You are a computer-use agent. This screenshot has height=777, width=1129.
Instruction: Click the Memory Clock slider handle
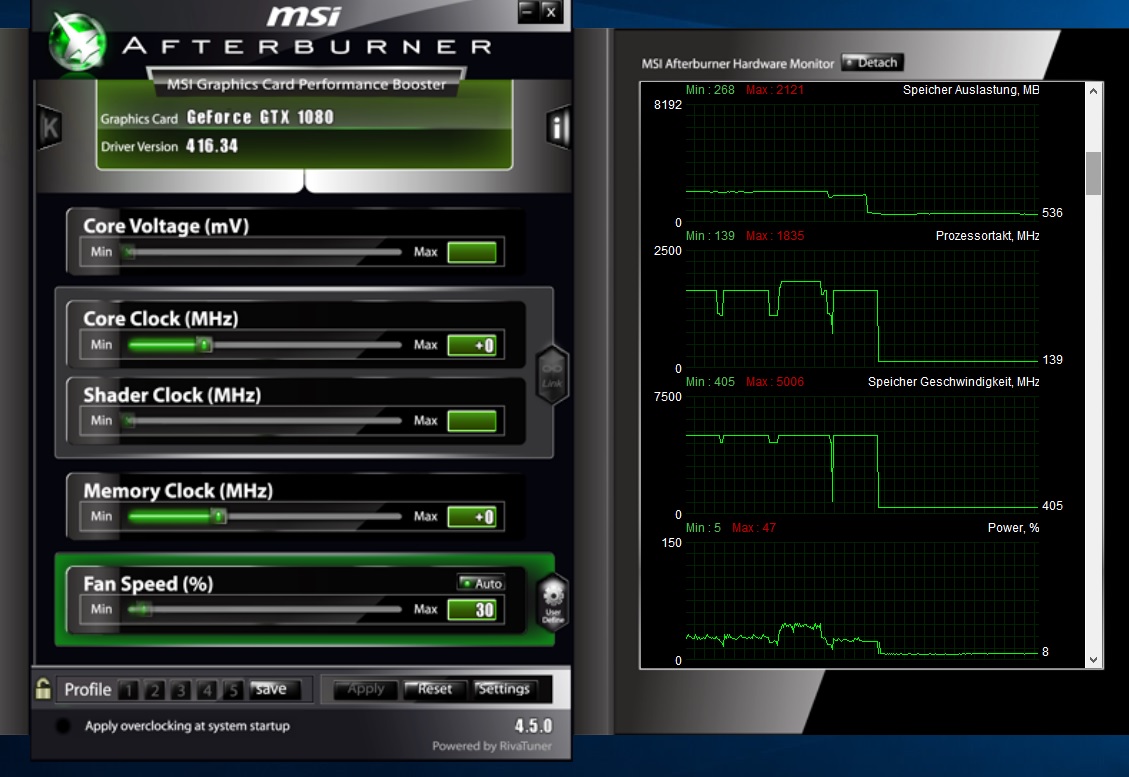click(220, 516)
